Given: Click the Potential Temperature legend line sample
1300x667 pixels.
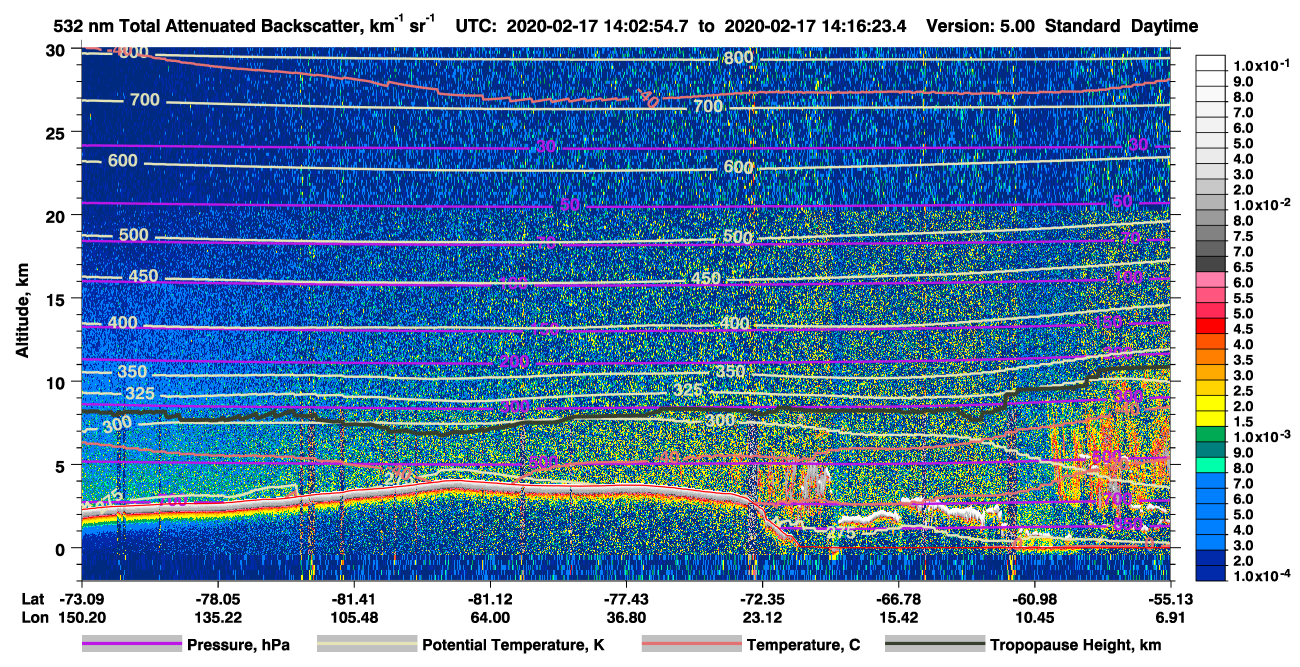Looking at the screenshot, I should tap(366, 645).
